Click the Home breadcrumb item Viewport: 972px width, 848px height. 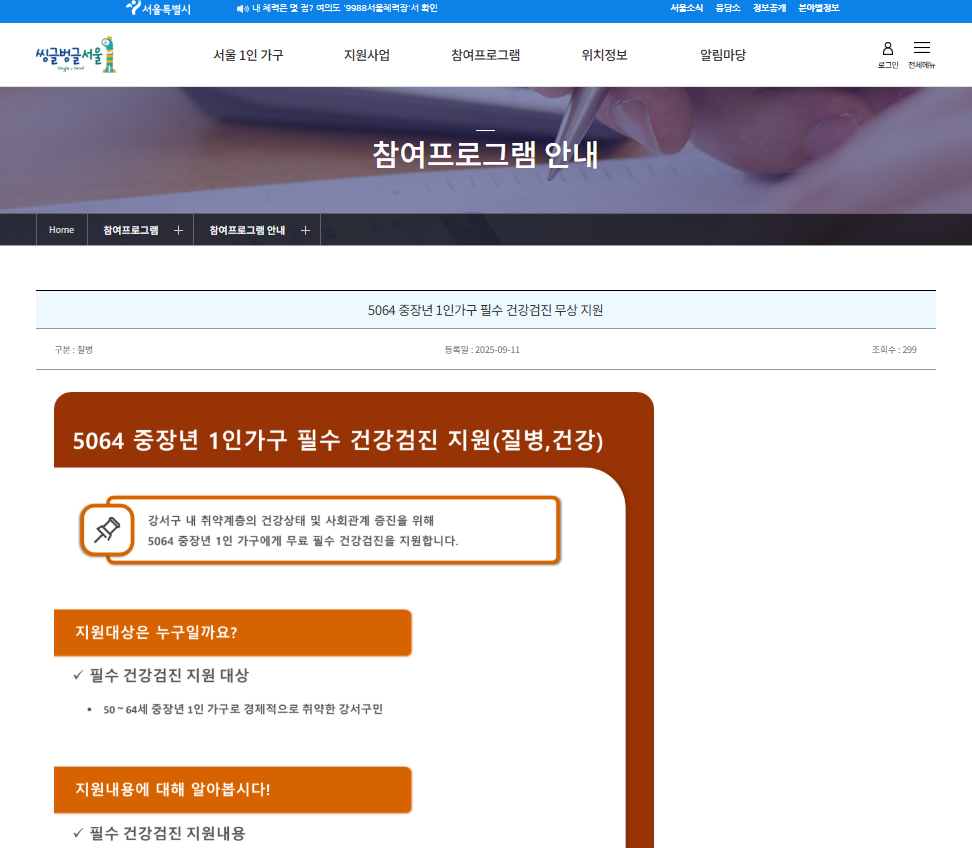(61, 229)
